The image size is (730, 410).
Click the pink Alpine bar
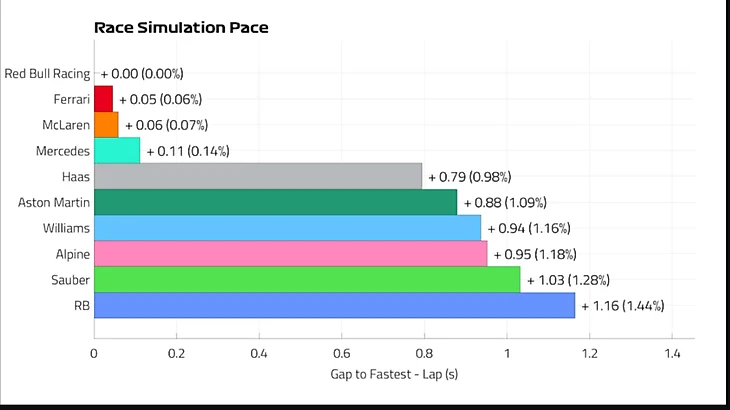pyautogui.click(x=290, y=254)
